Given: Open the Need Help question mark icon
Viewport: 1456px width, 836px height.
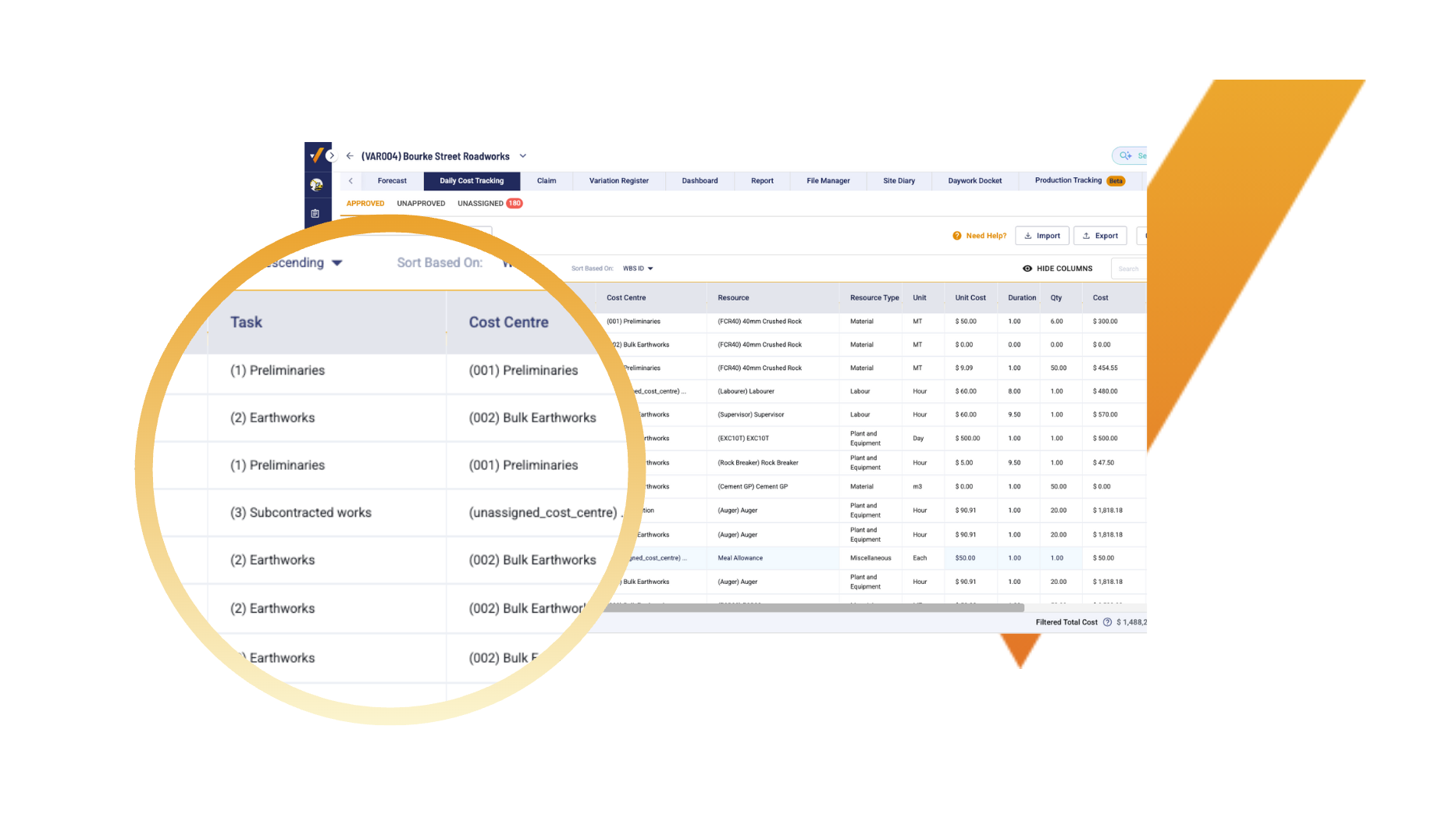Looking at the screenshot, I should (957, 235).
